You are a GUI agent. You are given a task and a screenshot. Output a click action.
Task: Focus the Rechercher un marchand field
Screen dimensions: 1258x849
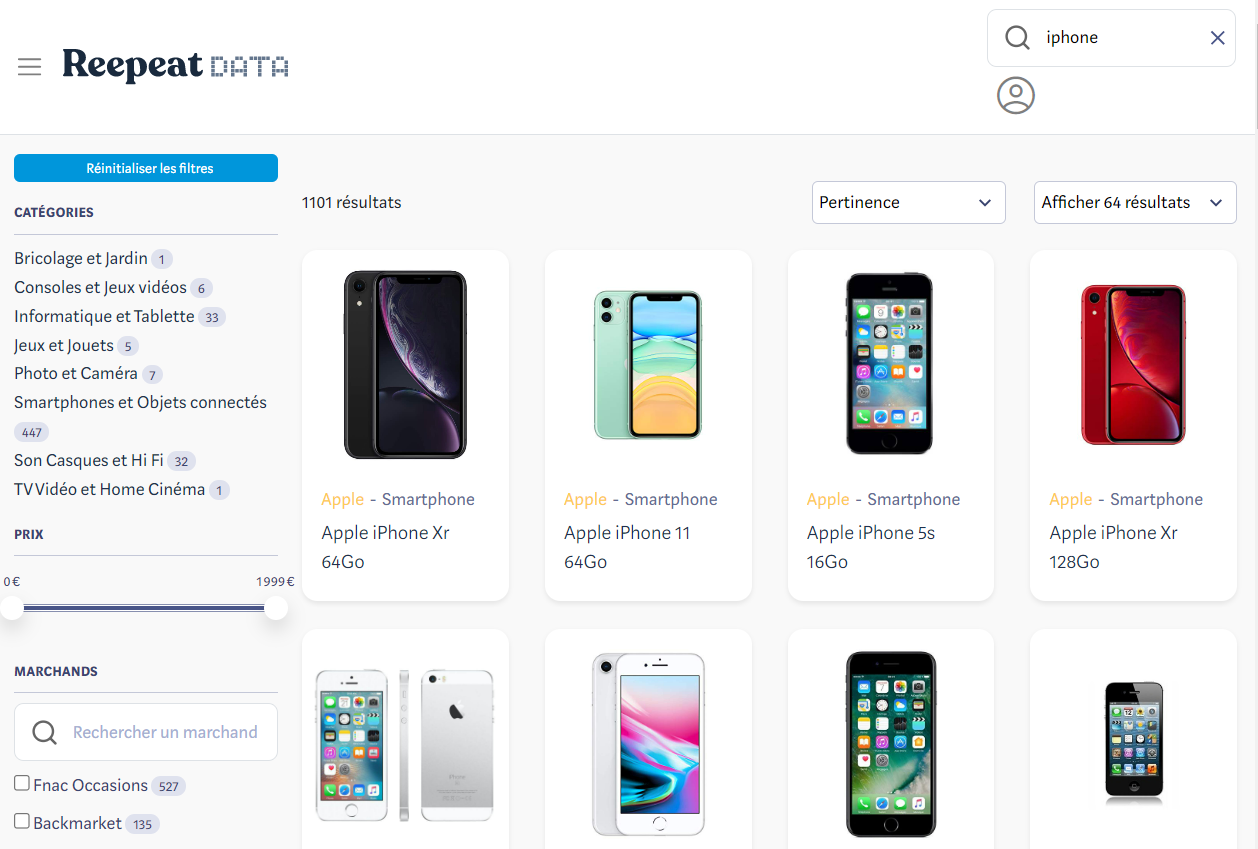click(165, 733)
